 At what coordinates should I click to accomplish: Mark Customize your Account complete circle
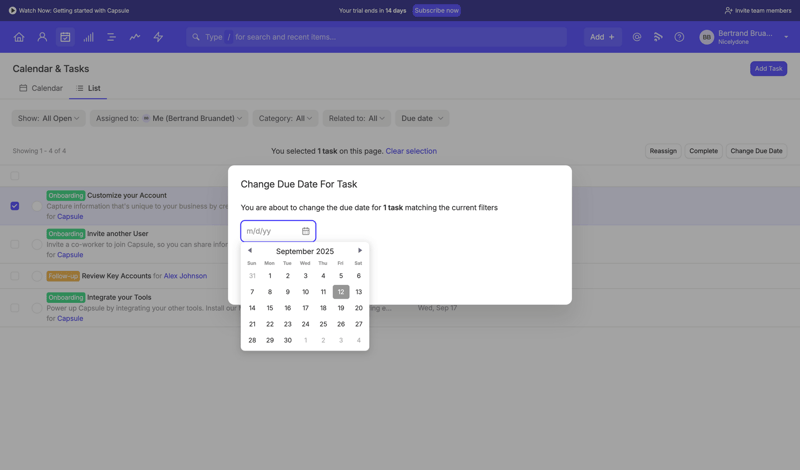[37, 206]
